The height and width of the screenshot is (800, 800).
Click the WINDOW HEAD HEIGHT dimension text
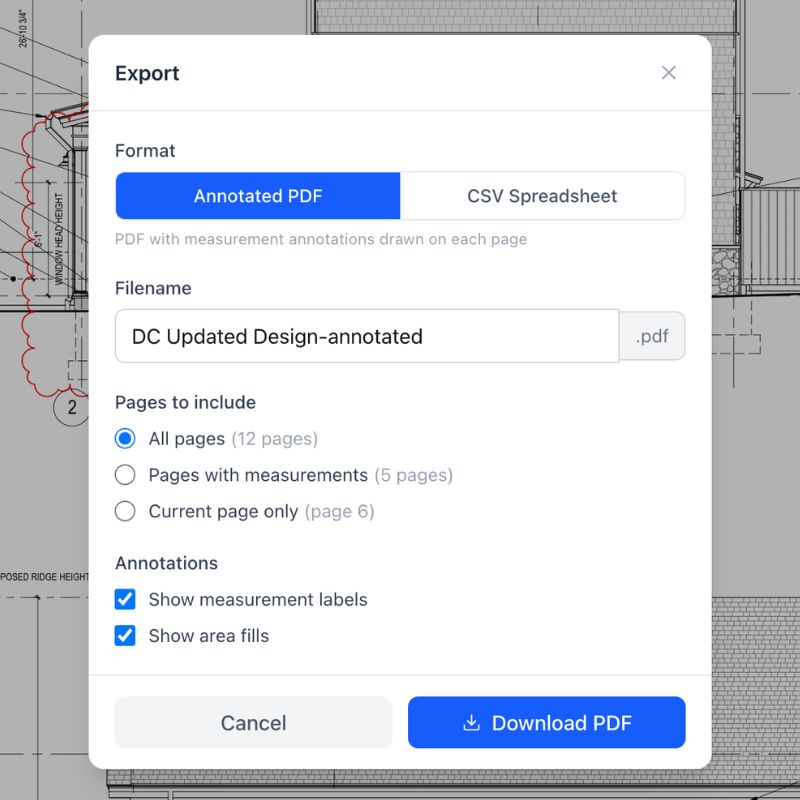pos(60,240)
